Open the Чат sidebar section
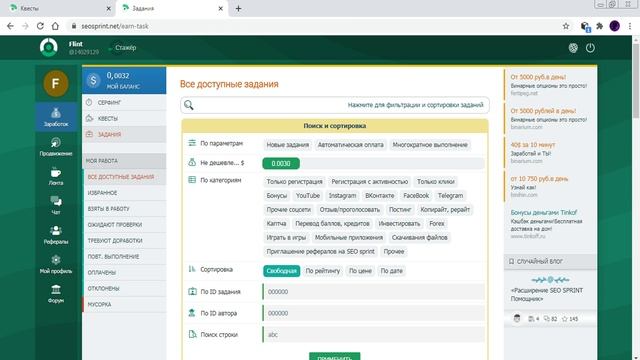The image size is (640, 360). pyautogui.click(x=56, y=205)
